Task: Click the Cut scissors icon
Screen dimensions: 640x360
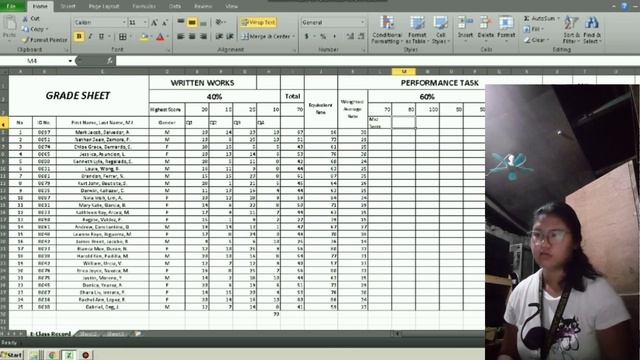Action: [x=25, y=19]
